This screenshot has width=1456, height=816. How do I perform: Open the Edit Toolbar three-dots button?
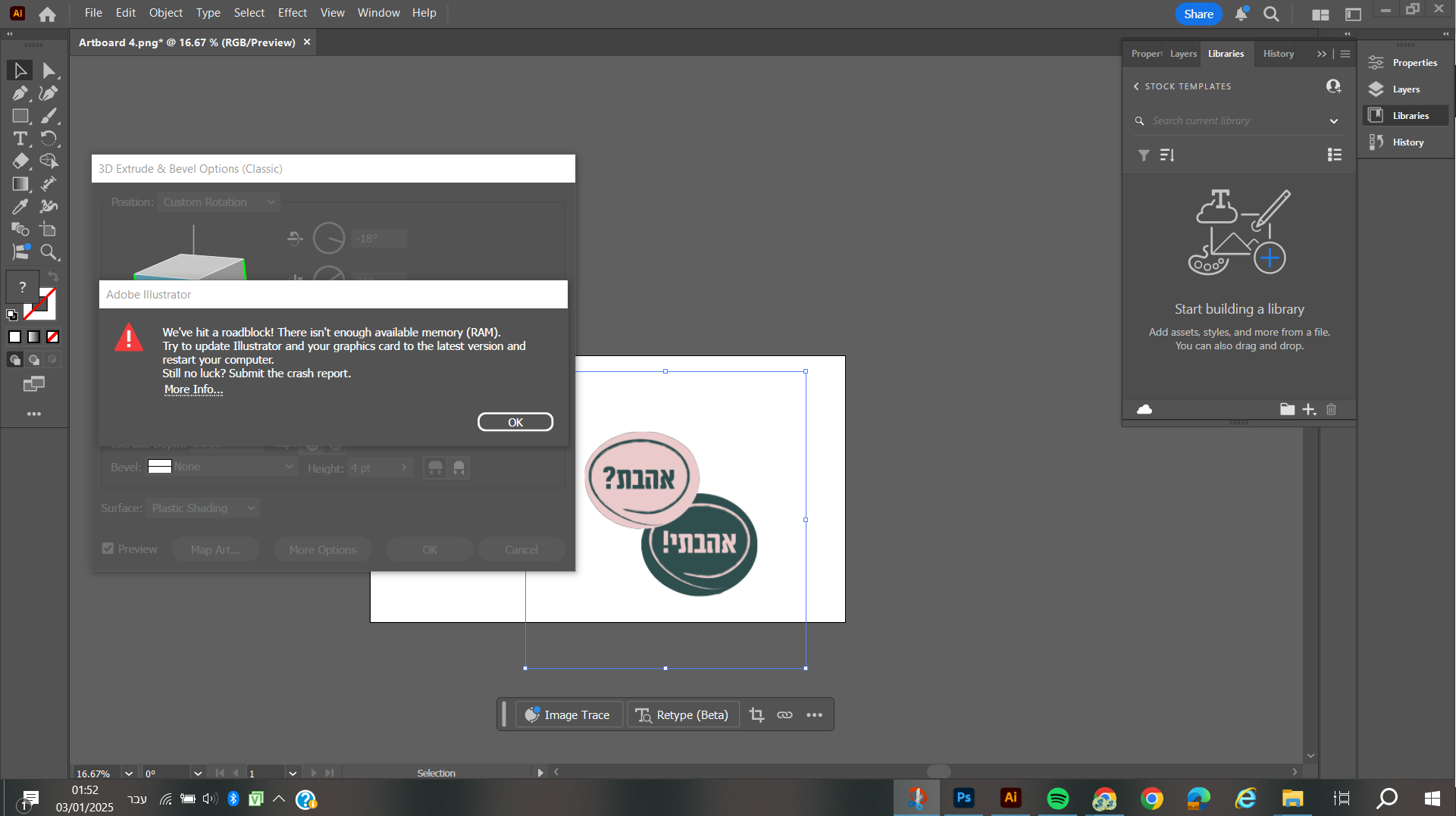pyautogui.click(x=34, y=414)
